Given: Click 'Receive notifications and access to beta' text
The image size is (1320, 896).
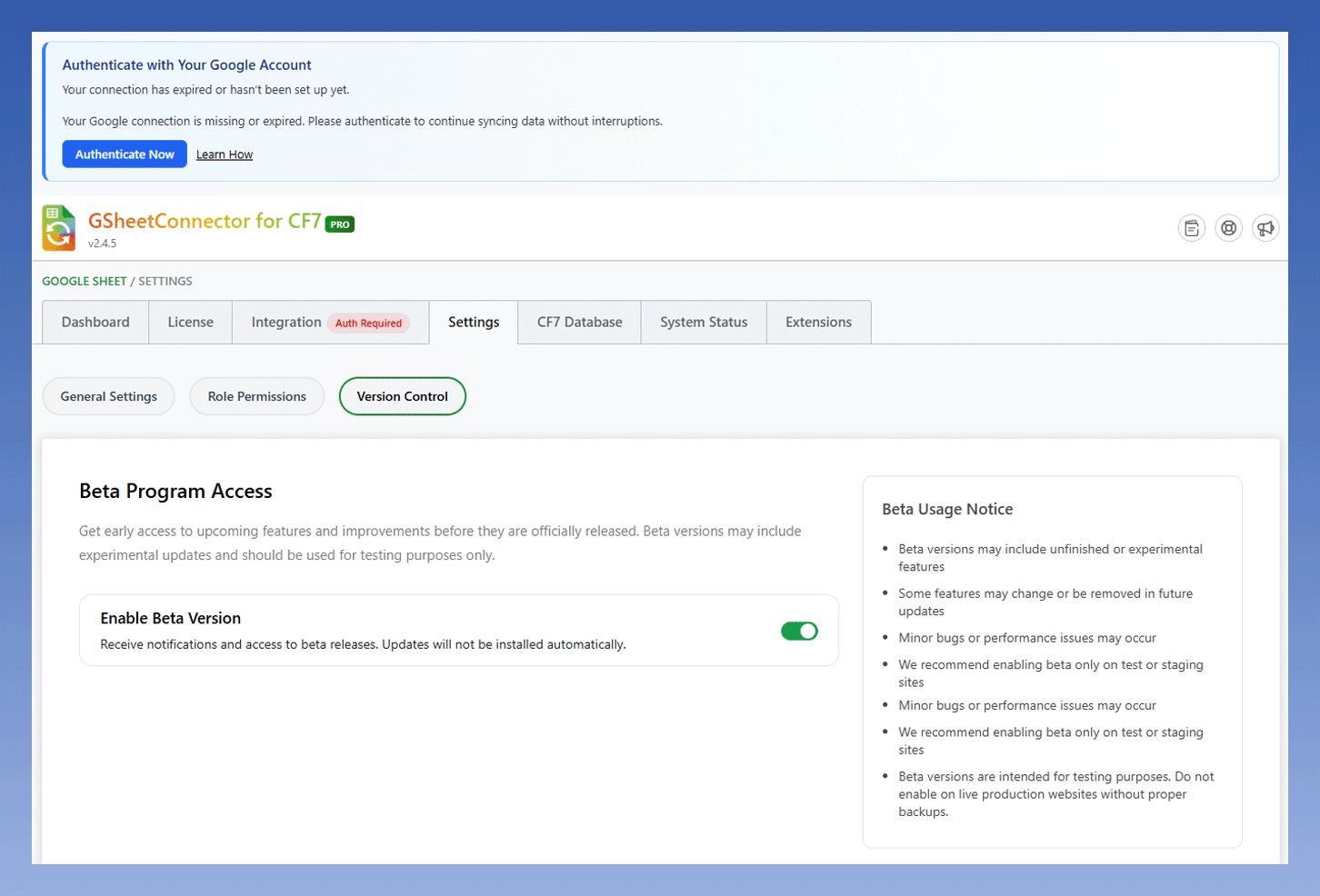Looking at the screenshot, I should 363,645.
